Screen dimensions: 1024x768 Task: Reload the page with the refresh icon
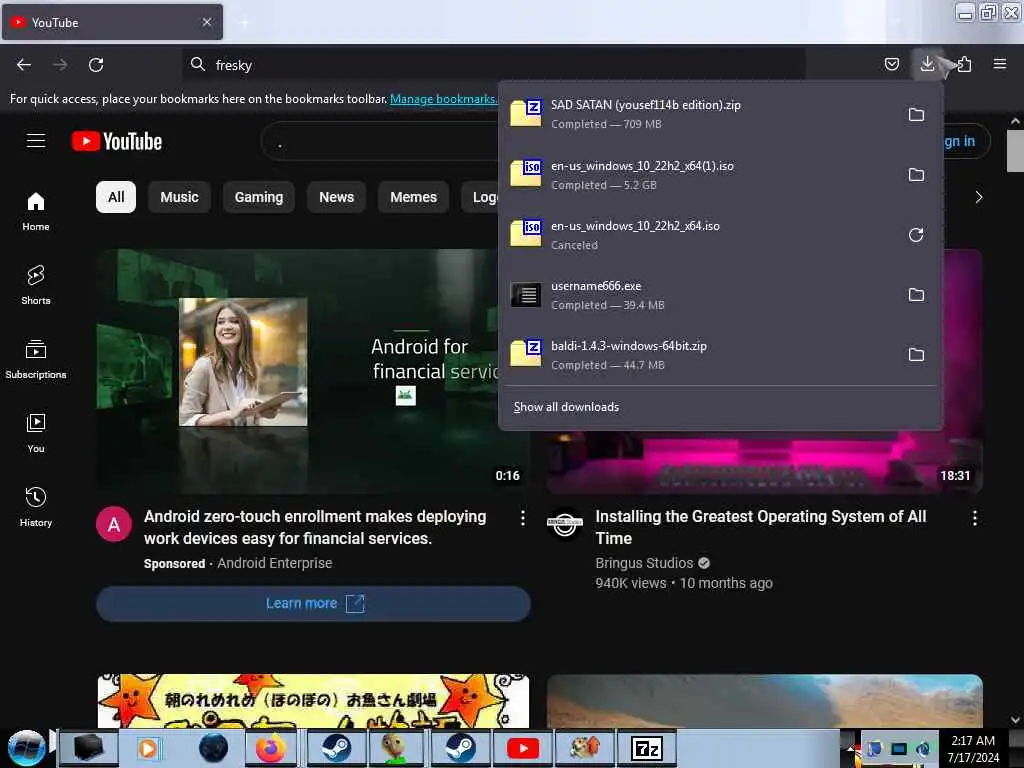click(x=96, y=65)
